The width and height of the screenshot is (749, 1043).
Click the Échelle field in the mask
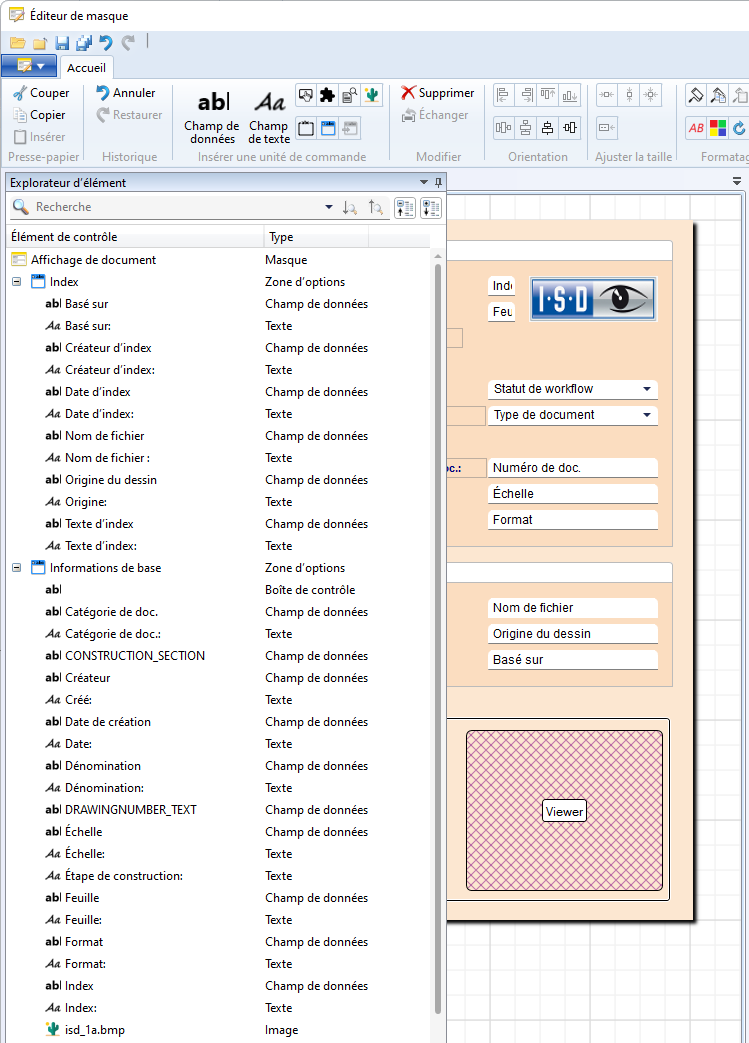tap(573, 494)
